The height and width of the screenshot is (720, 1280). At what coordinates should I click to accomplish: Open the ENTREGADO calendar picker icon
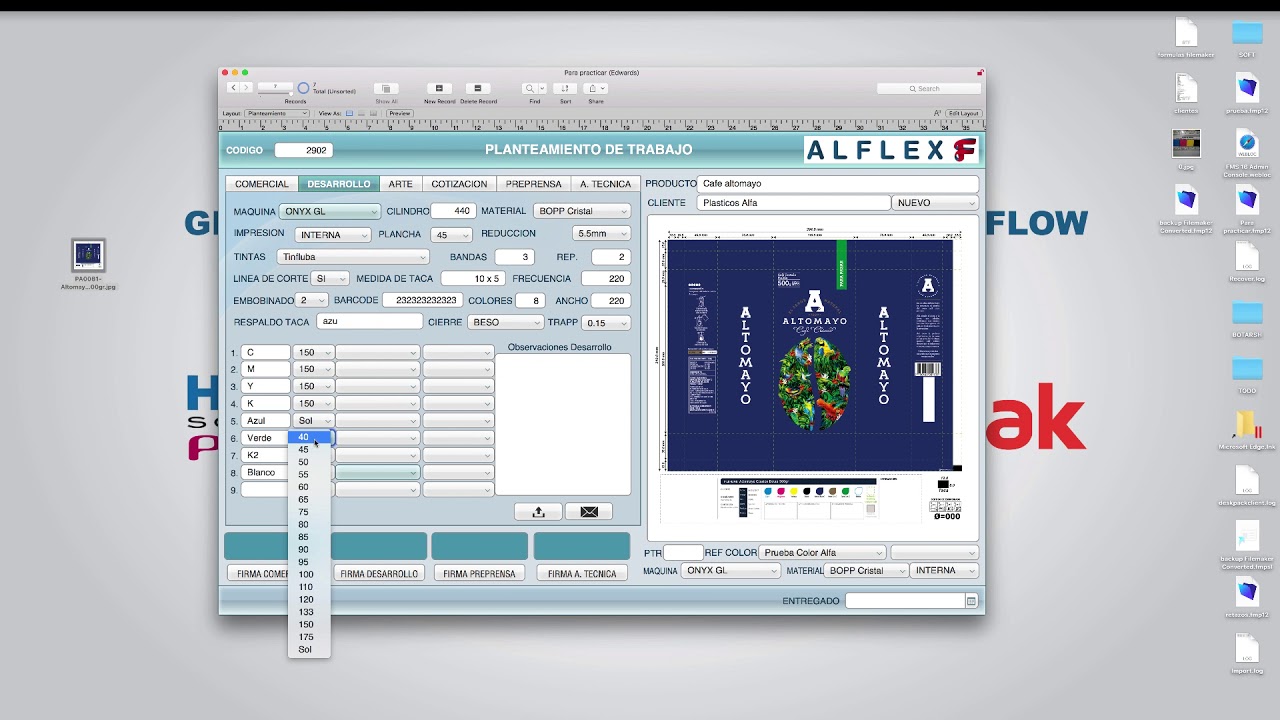click(x=971, y=601)
